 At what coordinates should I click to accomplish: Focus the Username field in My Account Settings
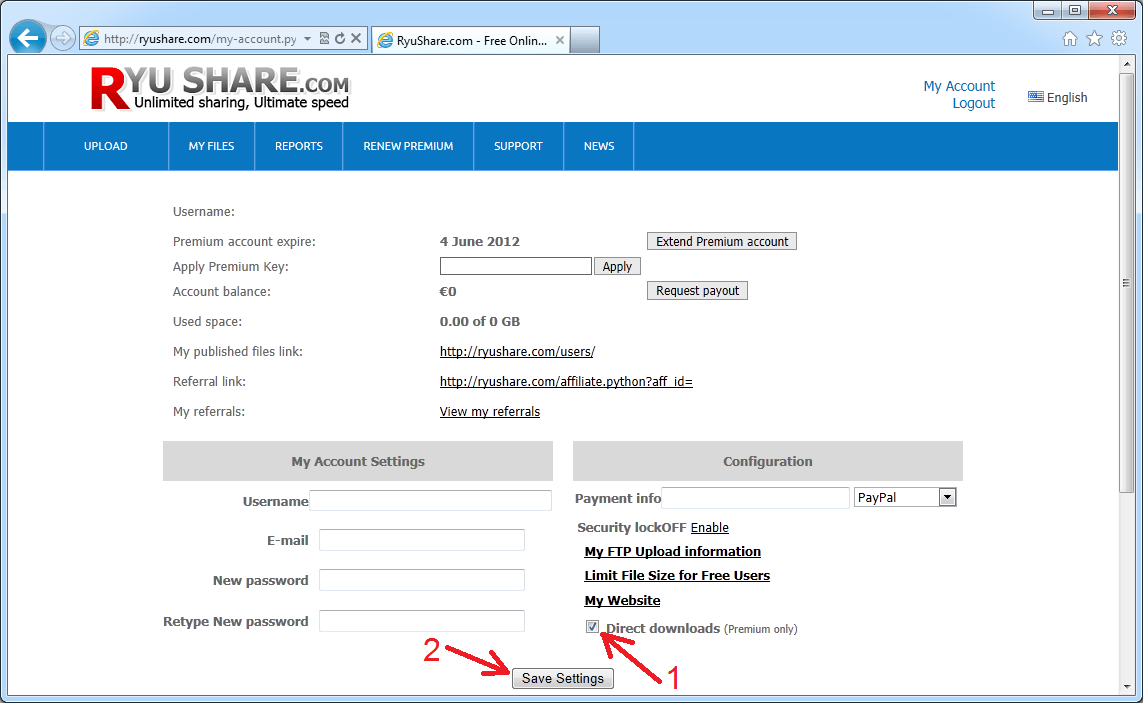[430, 500]
